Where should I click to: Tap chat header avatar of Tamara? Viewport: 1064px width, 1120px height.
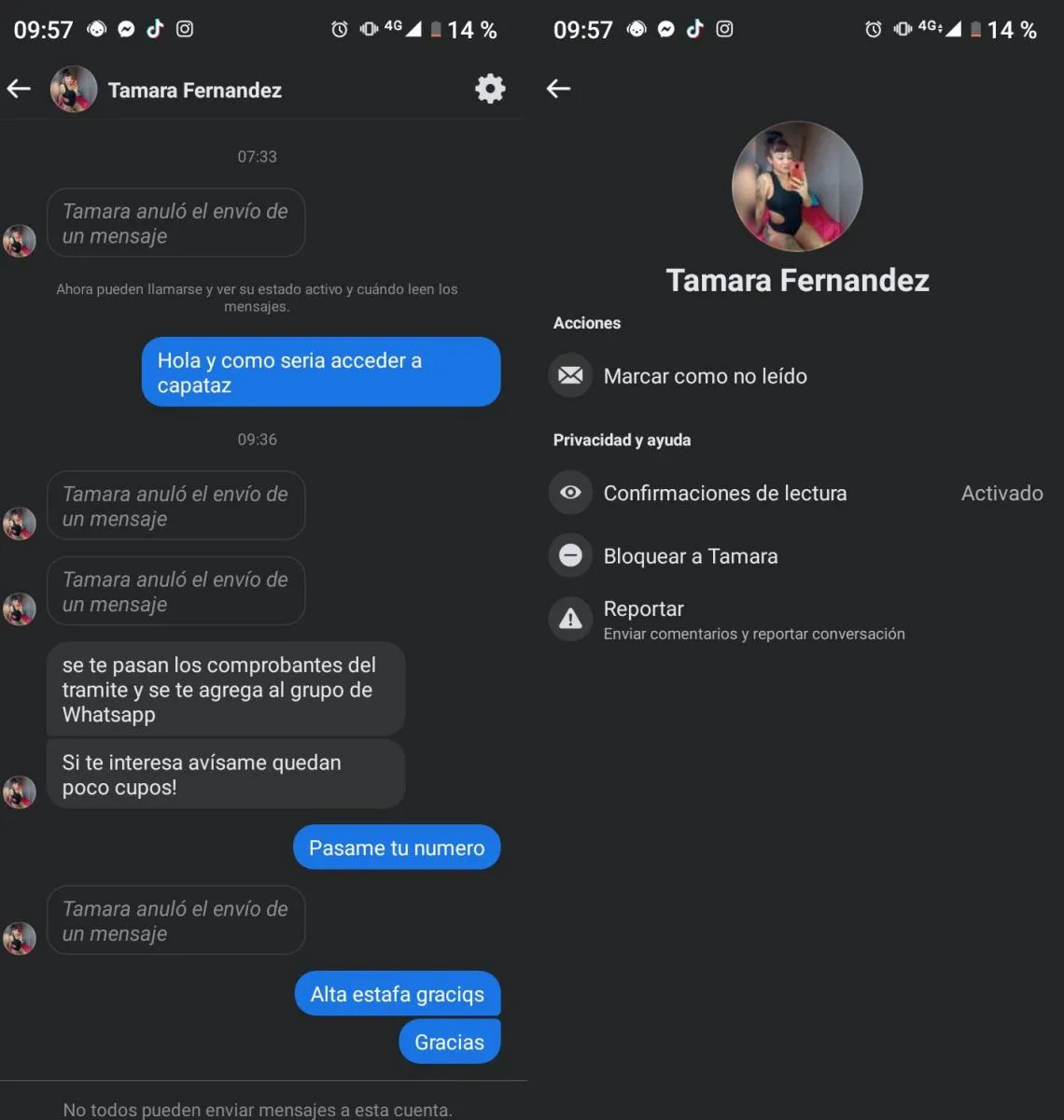point(74,90)
